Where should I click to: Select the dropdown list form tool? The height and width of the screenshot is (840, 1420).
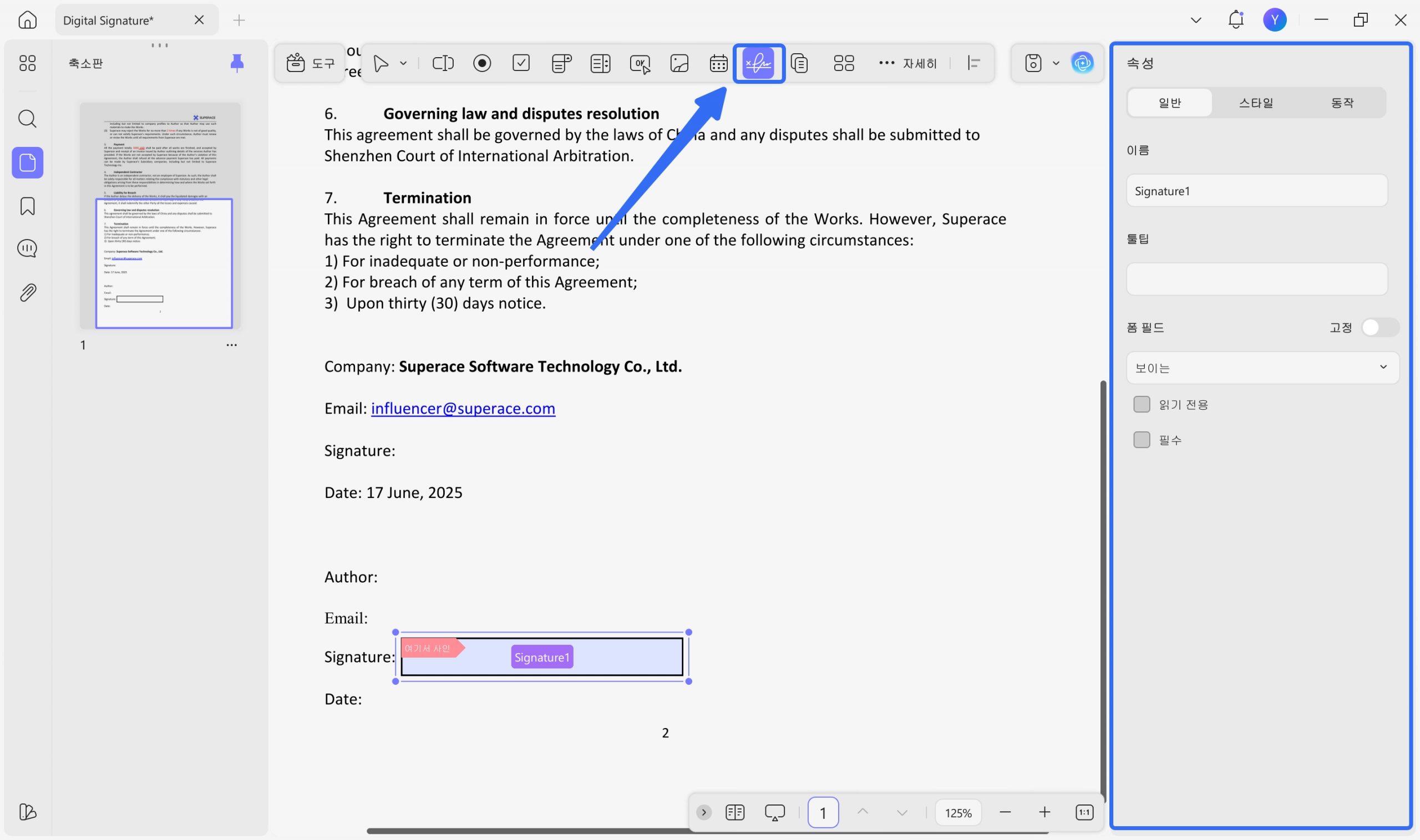point(561,63)
